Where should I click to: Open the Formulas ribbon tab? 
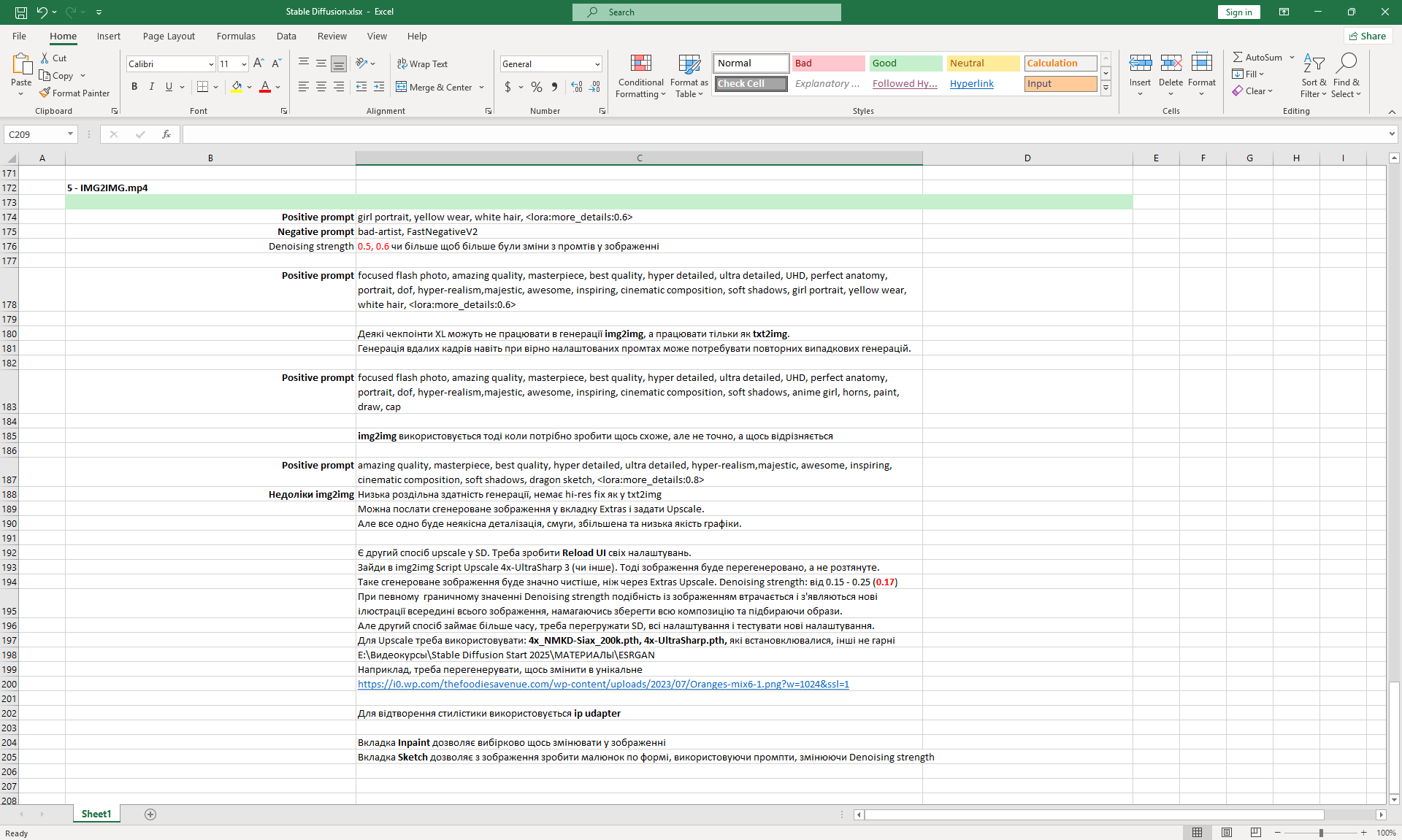point(236,36)
